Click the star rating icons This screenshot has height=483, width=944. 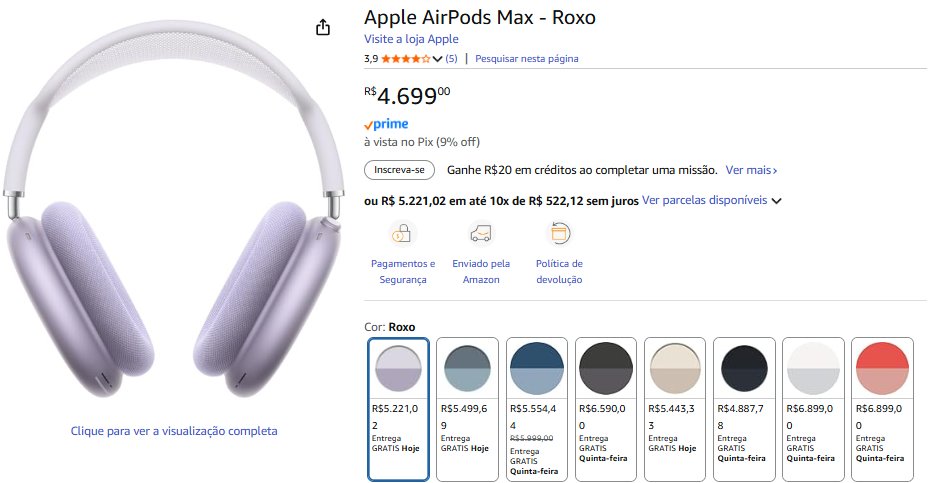click(x=405, y=59)
